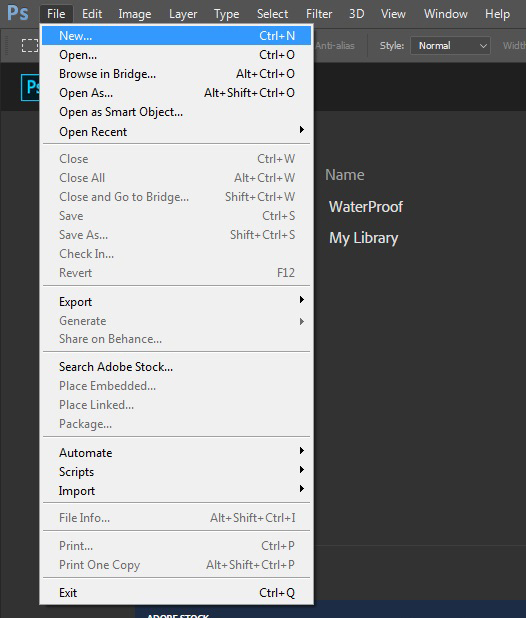
Task: Expand the Import submenu
Action: [x=177, y=491]
